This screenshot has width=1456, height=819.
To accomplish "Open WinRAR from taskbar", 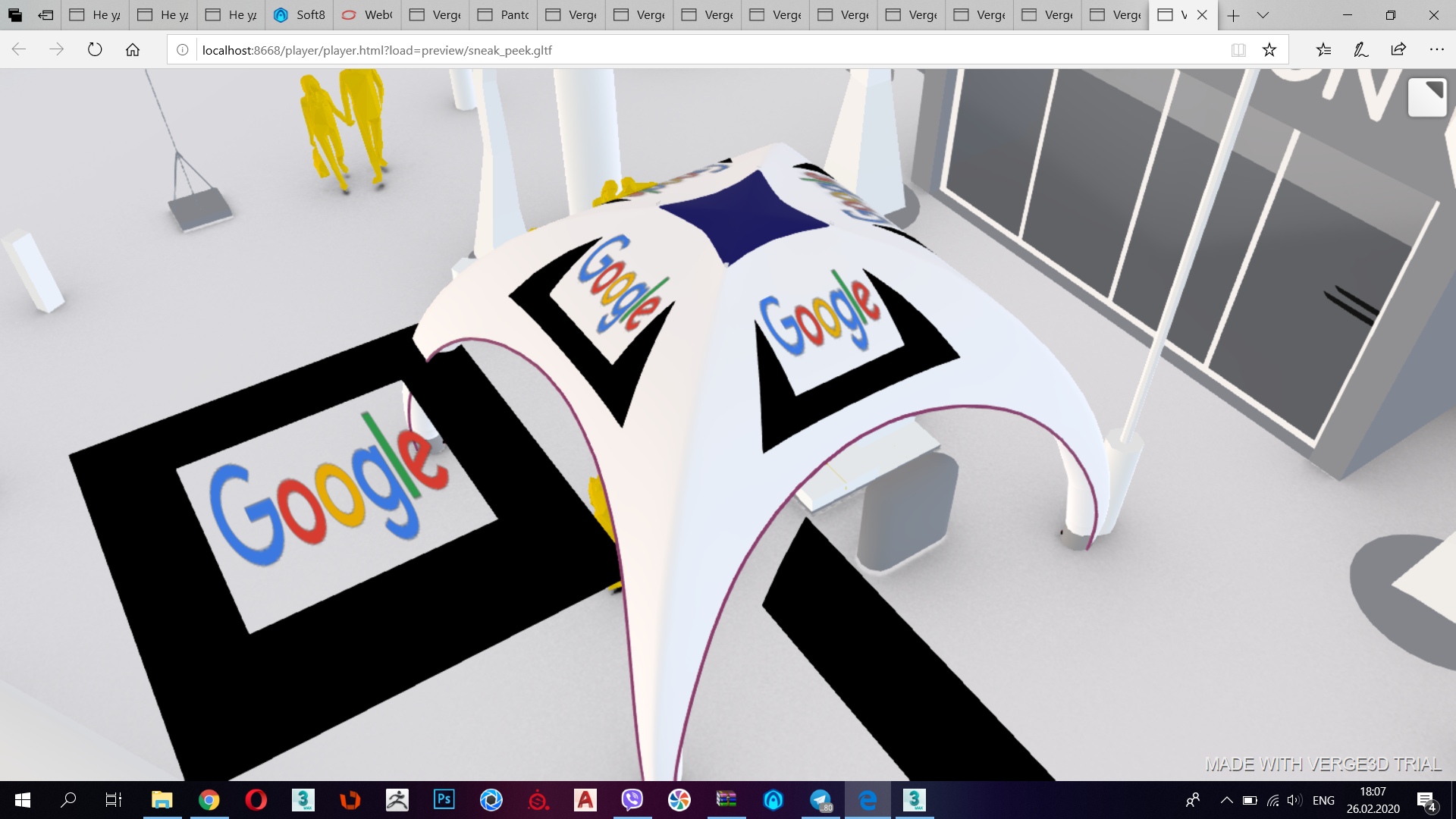I will (x=726, y=800).
